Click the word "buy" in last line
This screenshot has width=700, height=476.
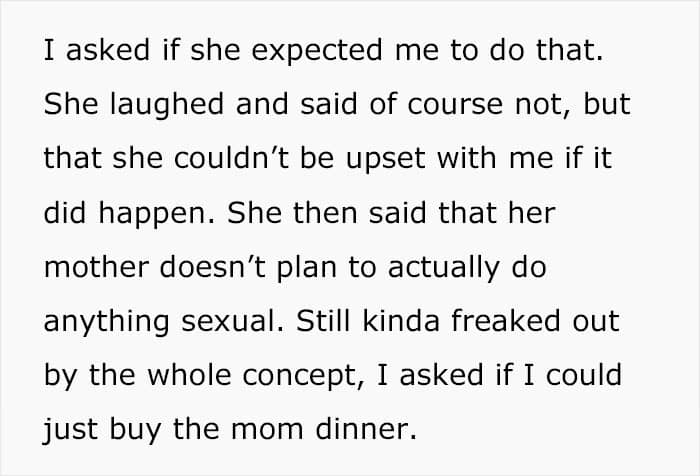point(135,430)
